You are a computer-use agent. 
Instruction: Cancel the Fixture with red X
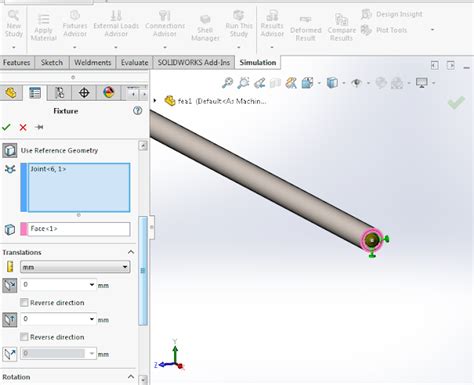pos(23,127)
